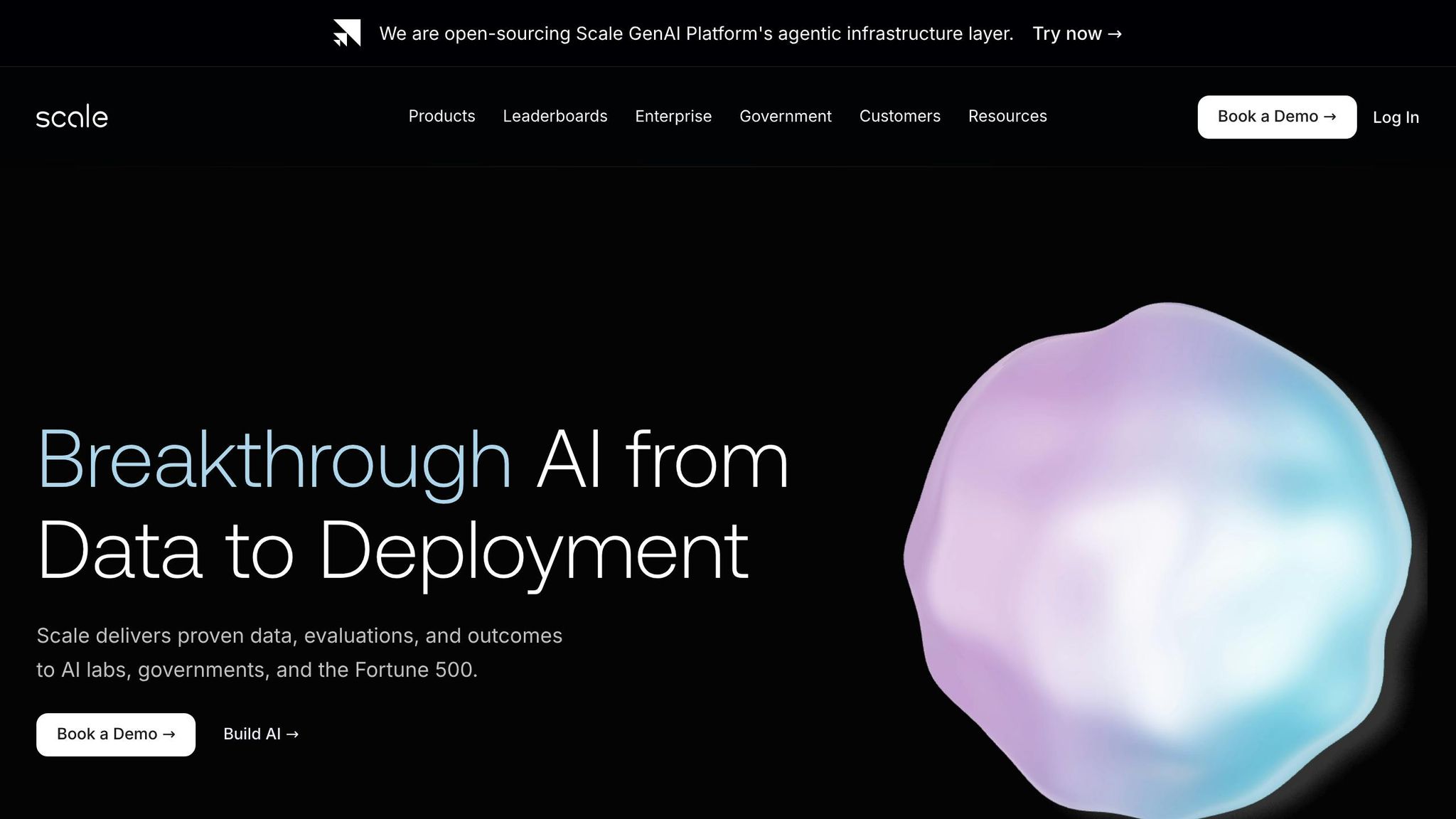Click Book a Demo in the header
Viewport: 1456px width, 819px height.
tap(1276, 117)
